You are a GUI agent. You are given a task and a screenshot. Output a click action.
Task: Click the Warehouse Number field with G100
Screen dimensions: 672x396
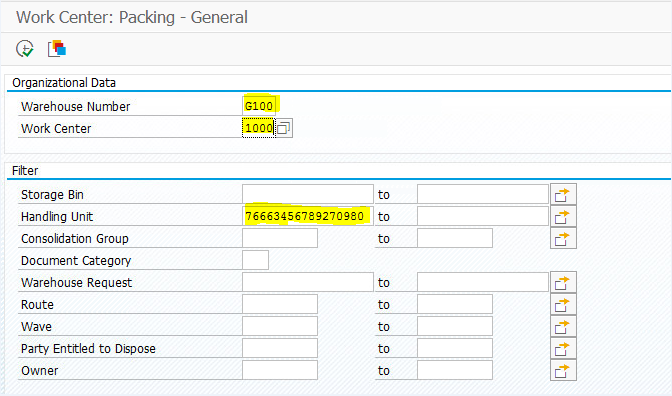tap(259, 106)
